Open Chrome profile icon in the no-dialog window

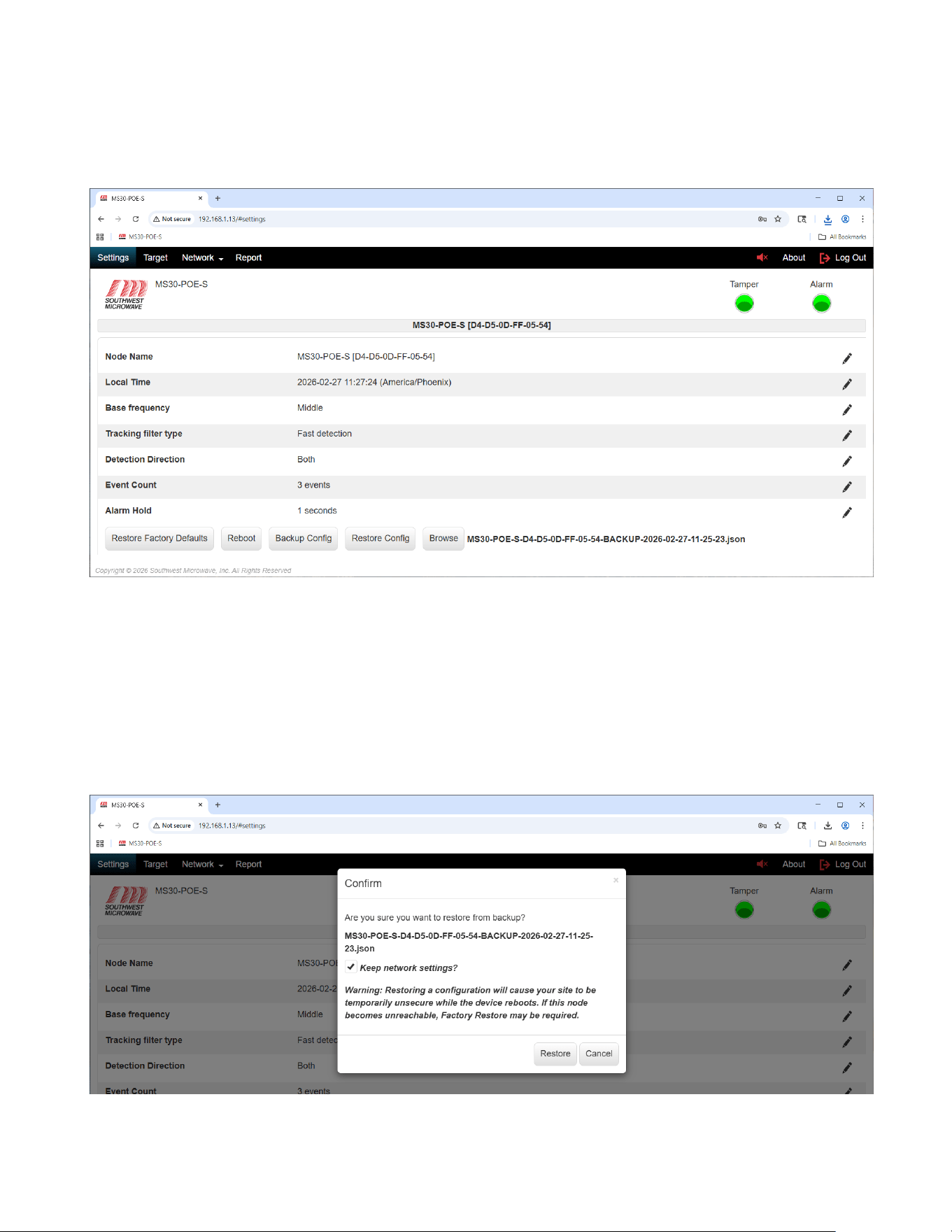[x=845, y=219]
